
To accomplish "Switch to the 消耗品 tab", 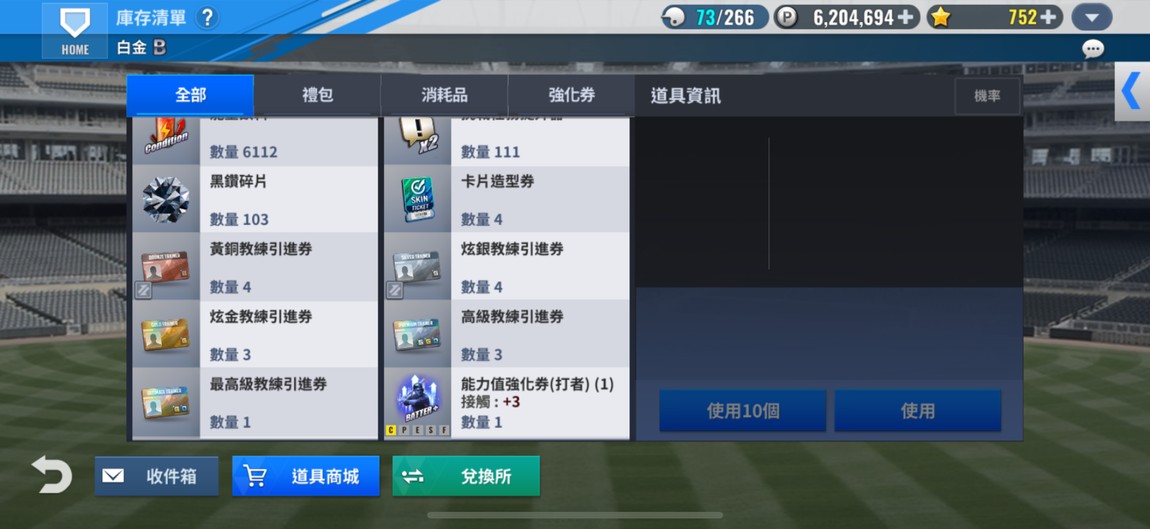I will [x=444, y=95].
